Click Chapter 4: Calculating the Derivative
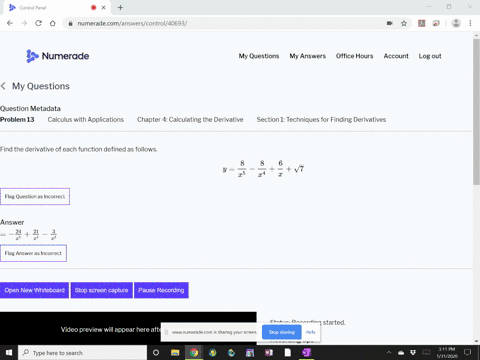The height and width of the screenshot is (360, 480). (190, 119)
